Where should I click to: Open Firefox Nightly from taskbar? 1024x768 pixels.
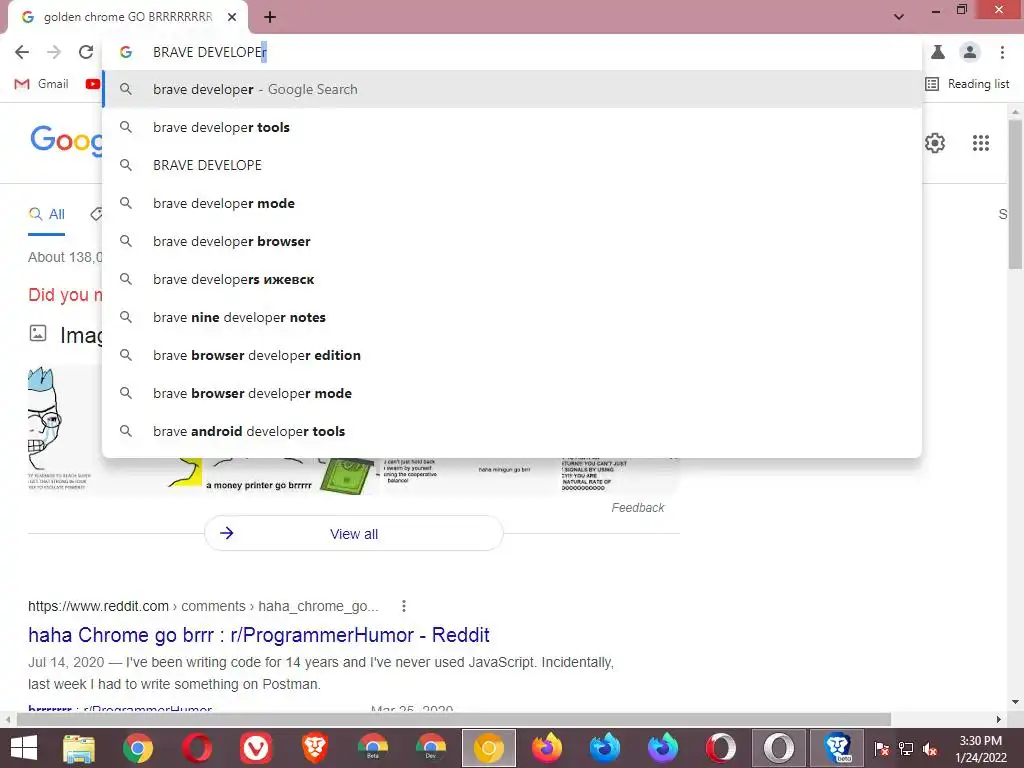click(x=663, y=748)
